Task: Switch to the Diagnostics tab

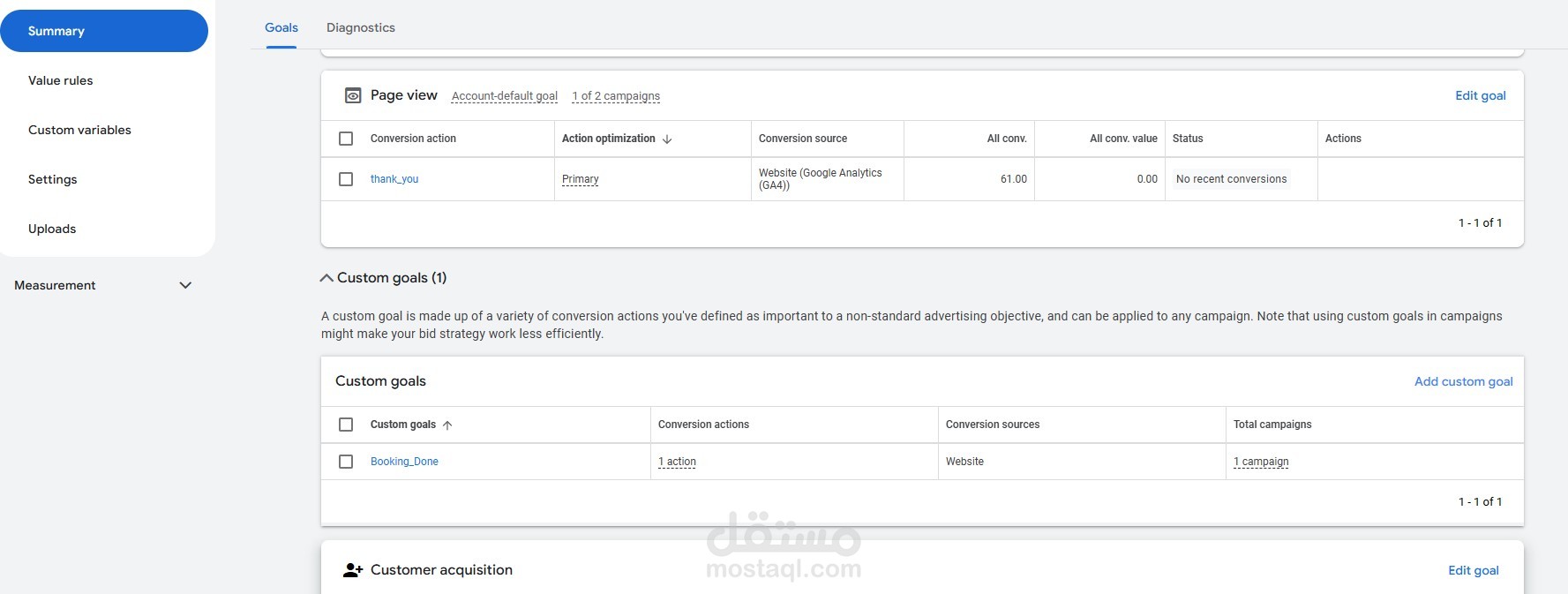Action: pos(361,27)
